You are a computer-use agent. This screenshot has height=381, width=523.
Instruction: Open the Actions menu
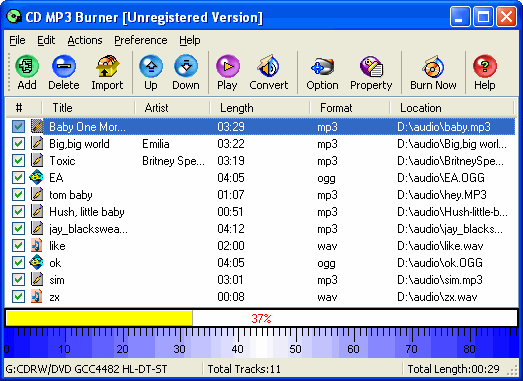[85, 40]
